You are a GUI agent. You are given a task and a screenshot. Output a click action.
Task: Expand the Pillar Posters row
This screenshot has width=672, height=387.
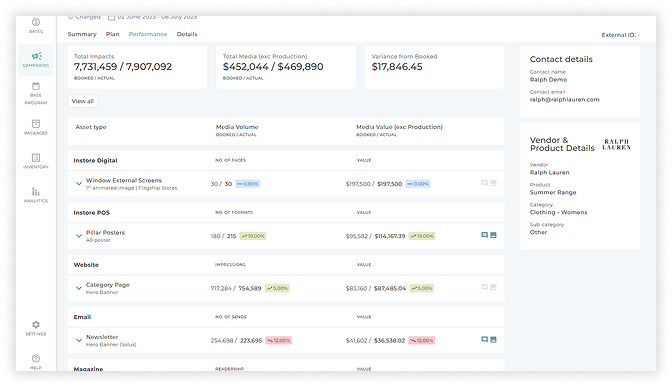tap(79, 236)
